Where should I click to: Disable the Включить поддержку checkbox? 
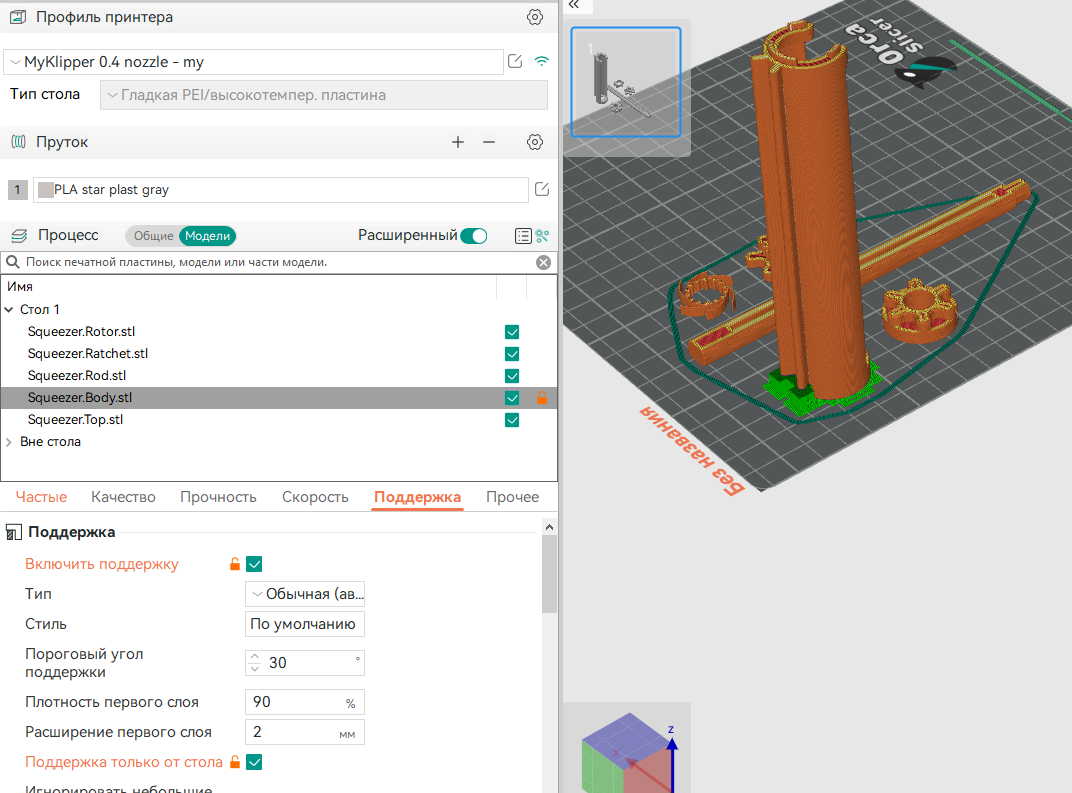pos(254,564)
